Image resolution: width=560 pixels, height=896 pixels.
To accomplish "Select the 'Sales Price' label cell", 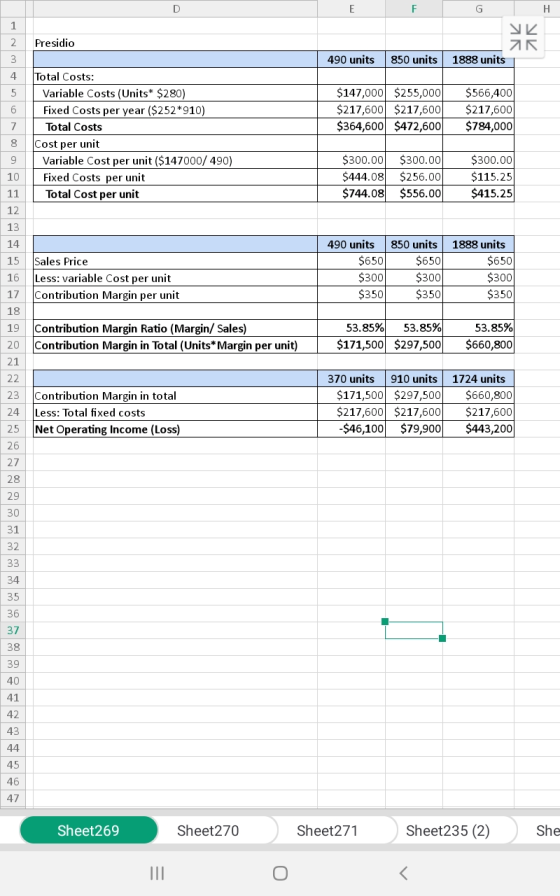I will coord(175,261).
